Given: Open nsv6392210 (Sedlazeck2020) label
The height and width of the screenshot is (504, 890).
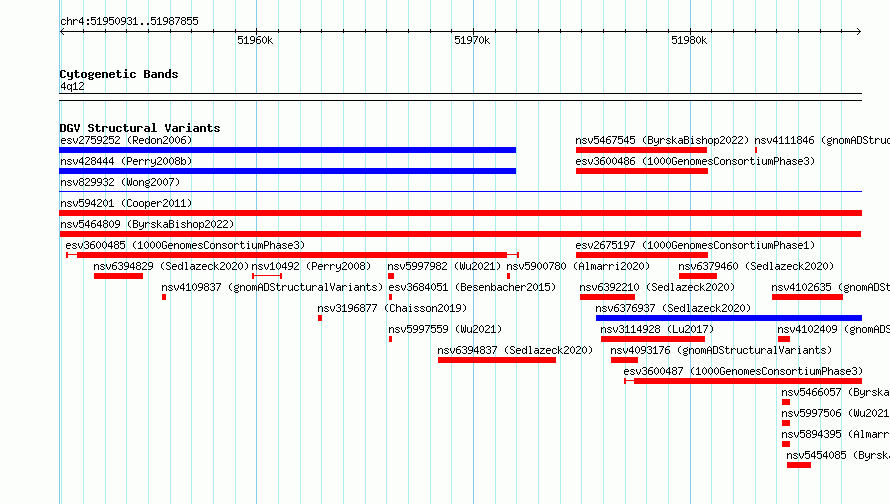Looking at the screenshot, I should click(x=657, y=287).
